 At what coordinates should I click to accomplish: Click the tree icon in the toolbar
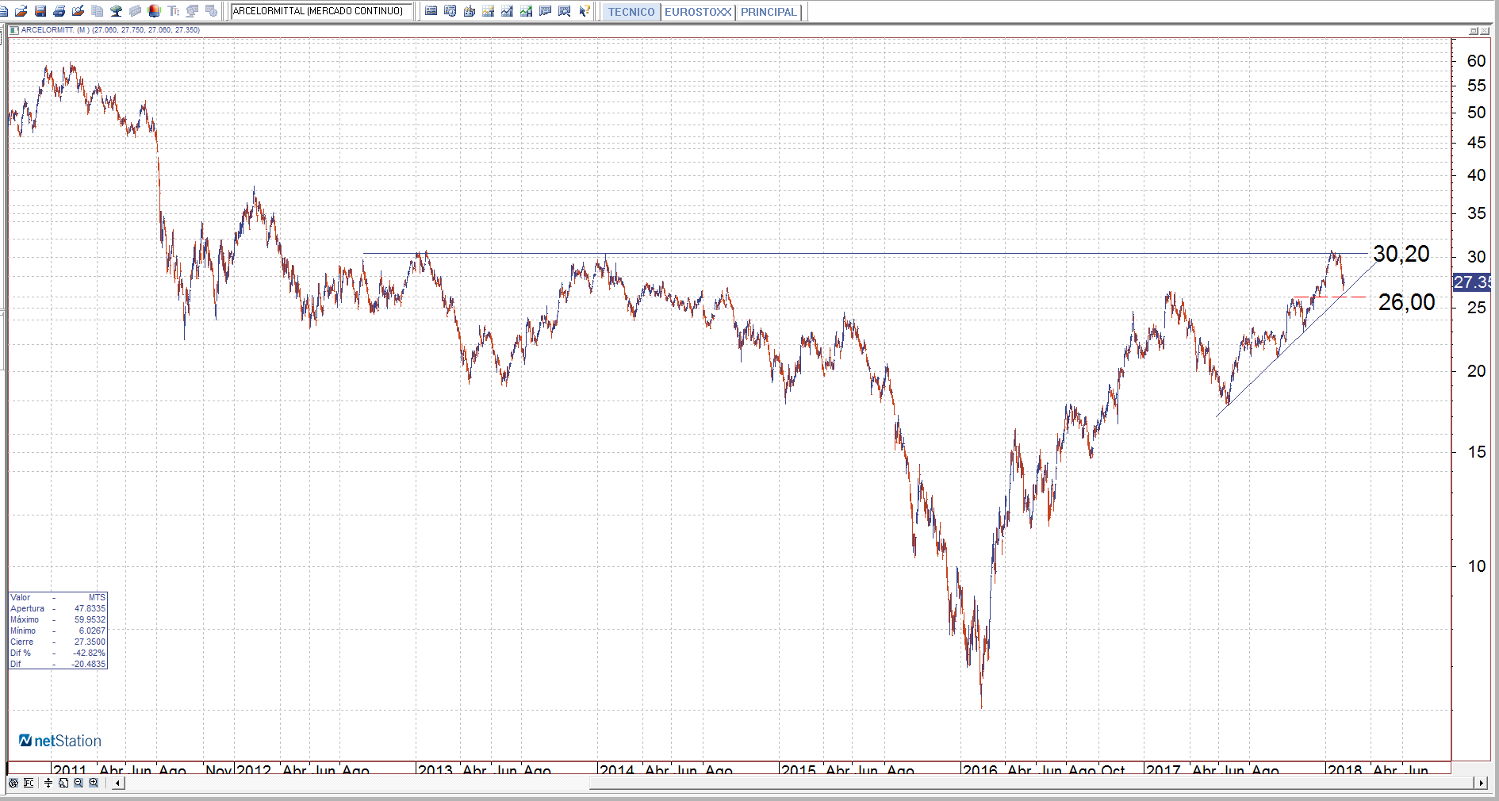[x=116, y=11]
